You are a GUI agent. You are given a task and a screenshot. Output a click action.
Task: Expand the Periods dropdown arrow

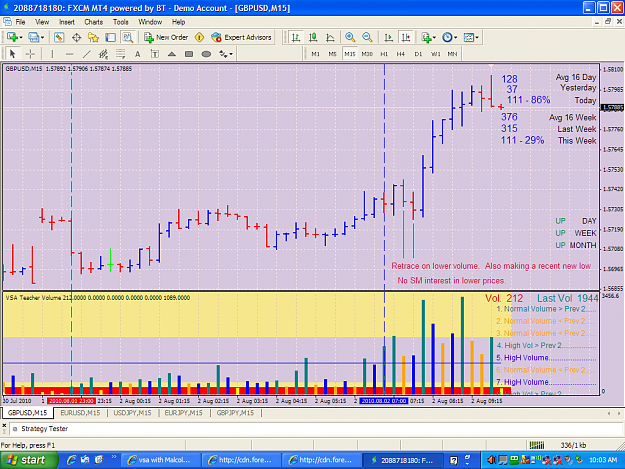coord(456,37)
